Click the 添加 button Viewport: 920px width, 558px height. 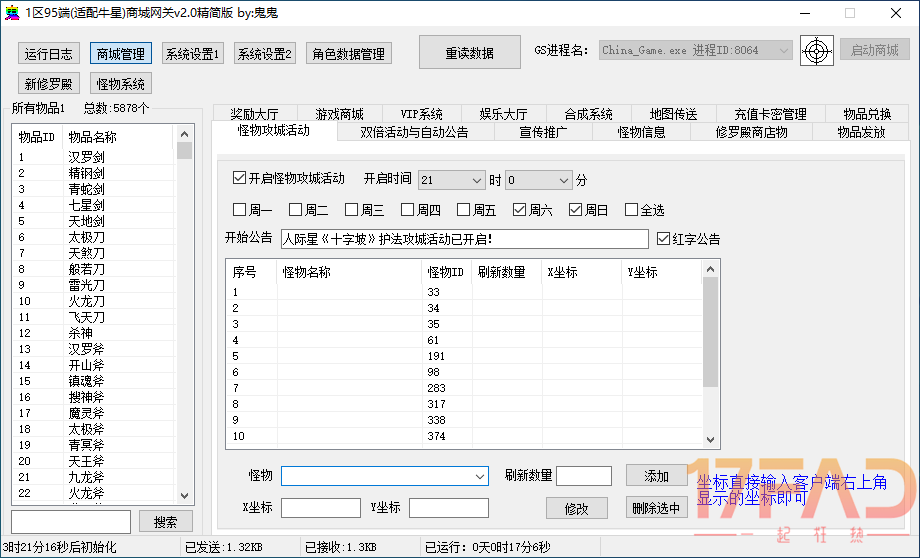point(656,475)
